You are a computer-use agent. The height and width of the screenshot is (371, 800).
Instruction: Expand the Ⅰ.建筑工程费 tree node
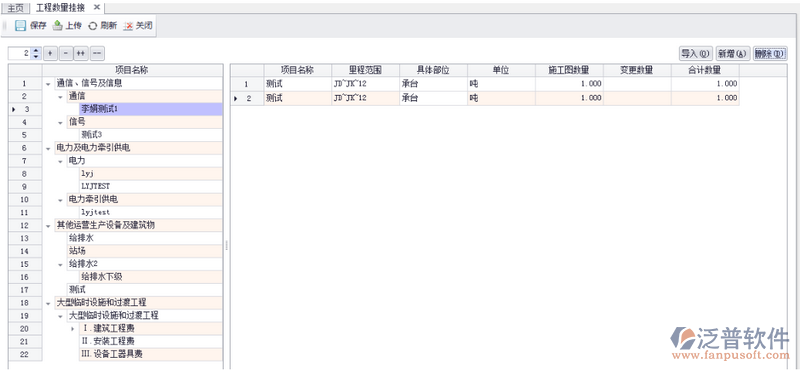[73, 329]
